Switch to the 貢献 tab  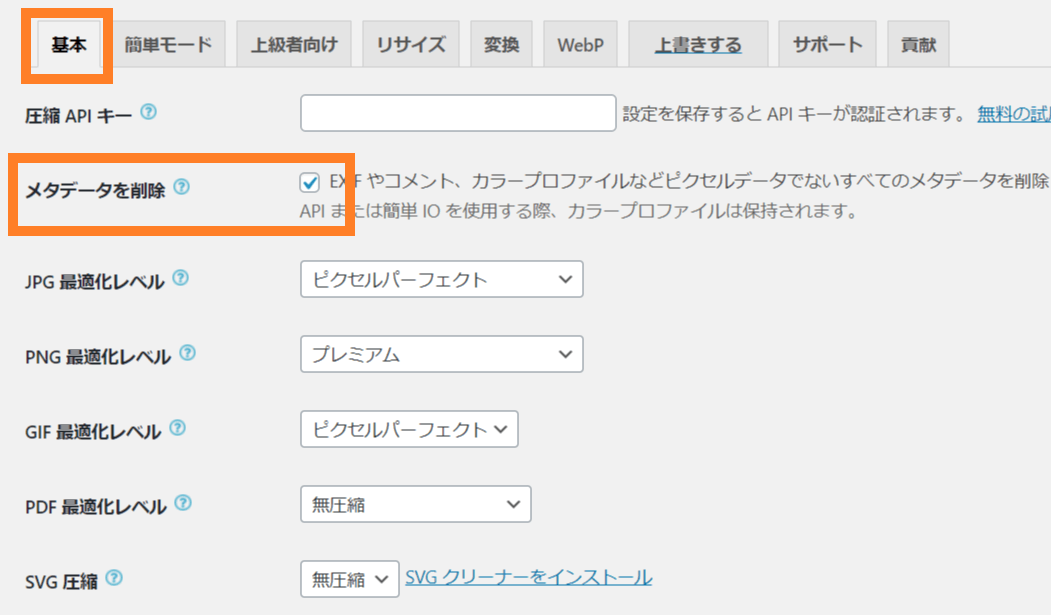pos(918,44)
